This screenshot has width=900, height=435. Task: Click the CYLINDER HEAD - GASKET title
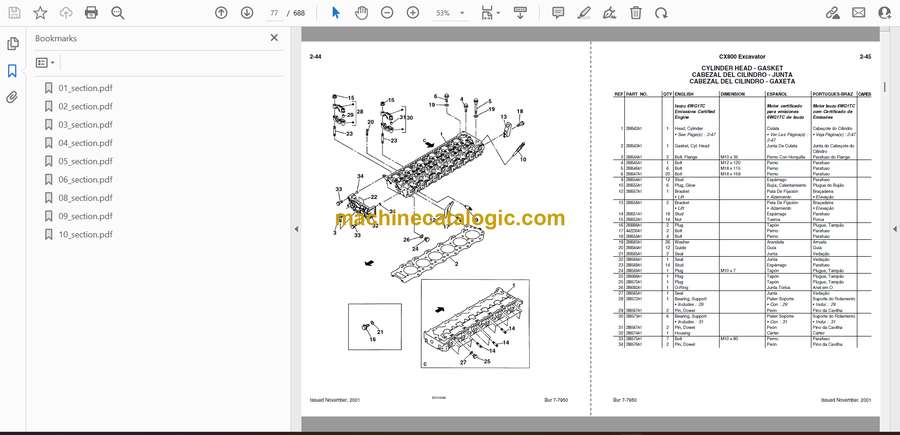742,68
